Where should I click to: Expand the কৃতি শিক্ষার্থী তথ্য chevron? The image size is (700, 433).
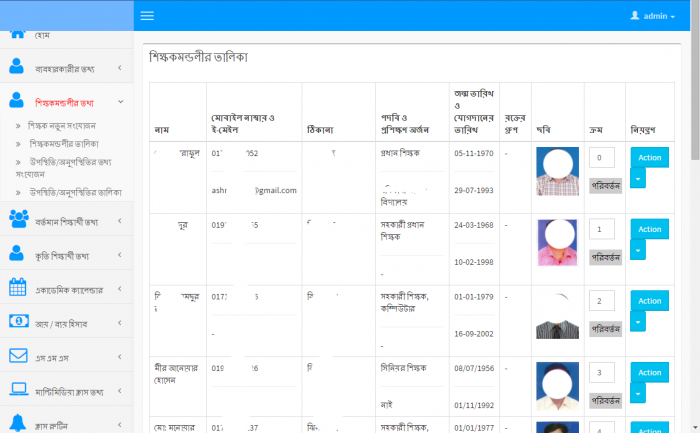(x=120, y=255)
